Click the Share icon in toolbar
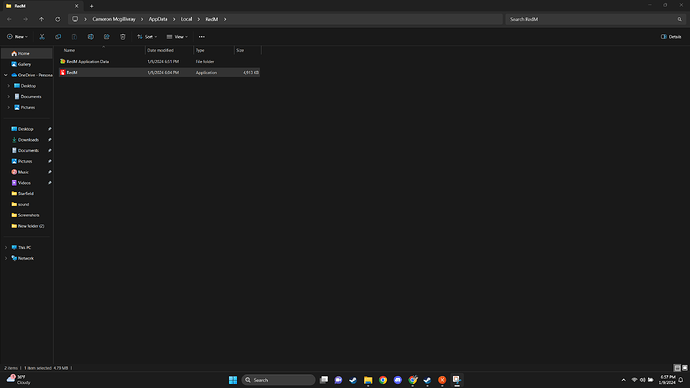The image size is (690, 388). 106,37
